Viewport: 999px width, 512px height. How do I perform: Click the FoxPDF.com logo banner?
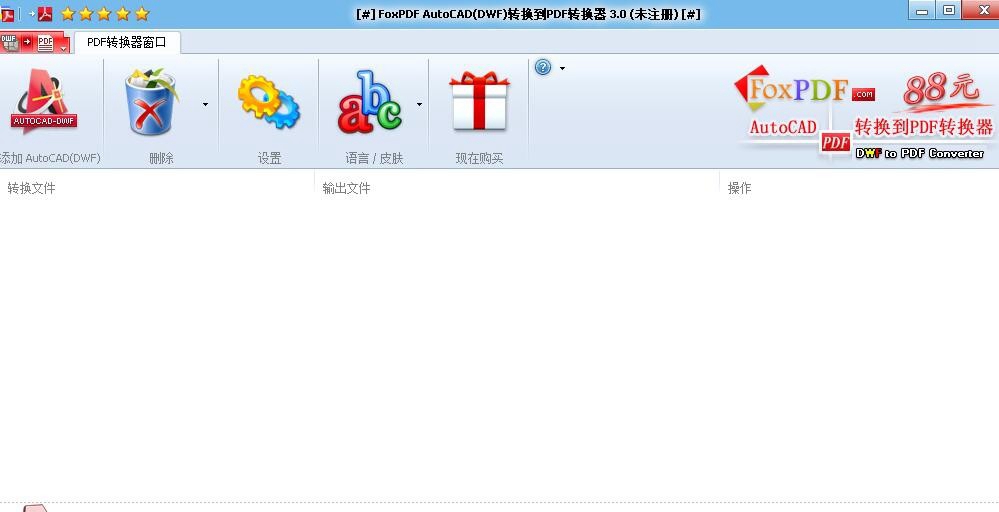point(804,89)
